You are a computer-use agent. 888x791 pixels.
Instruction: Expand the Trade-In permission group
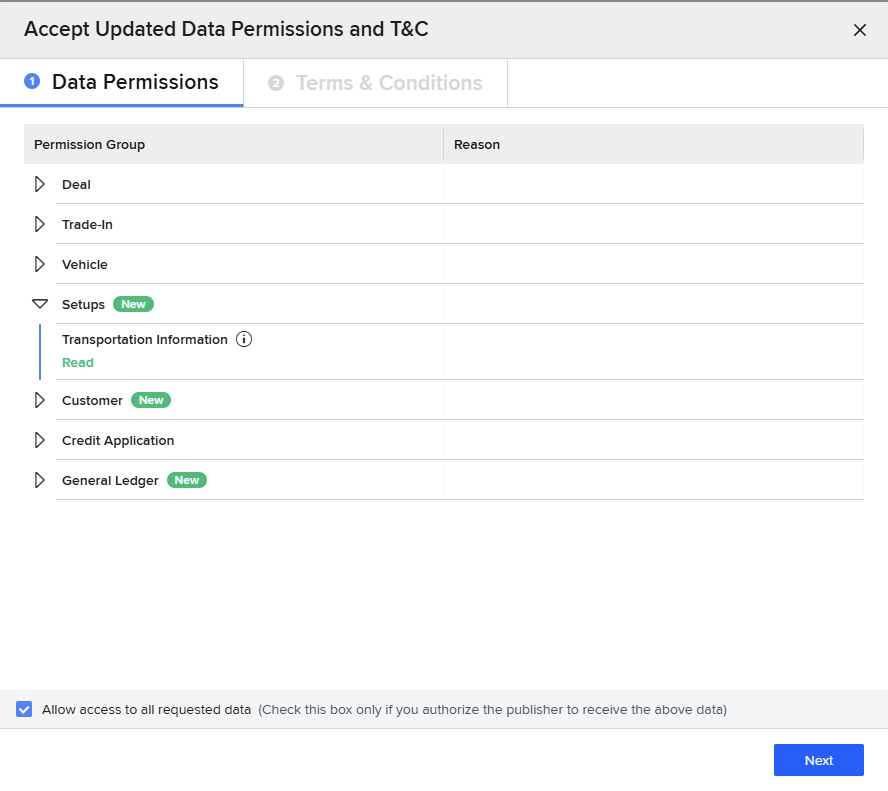[40, 224]
